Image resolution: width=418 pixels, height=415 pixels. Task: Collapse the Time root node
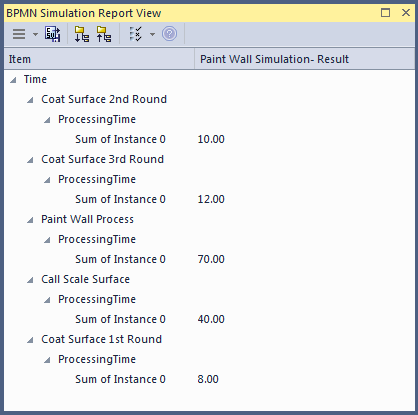(13, 80)
